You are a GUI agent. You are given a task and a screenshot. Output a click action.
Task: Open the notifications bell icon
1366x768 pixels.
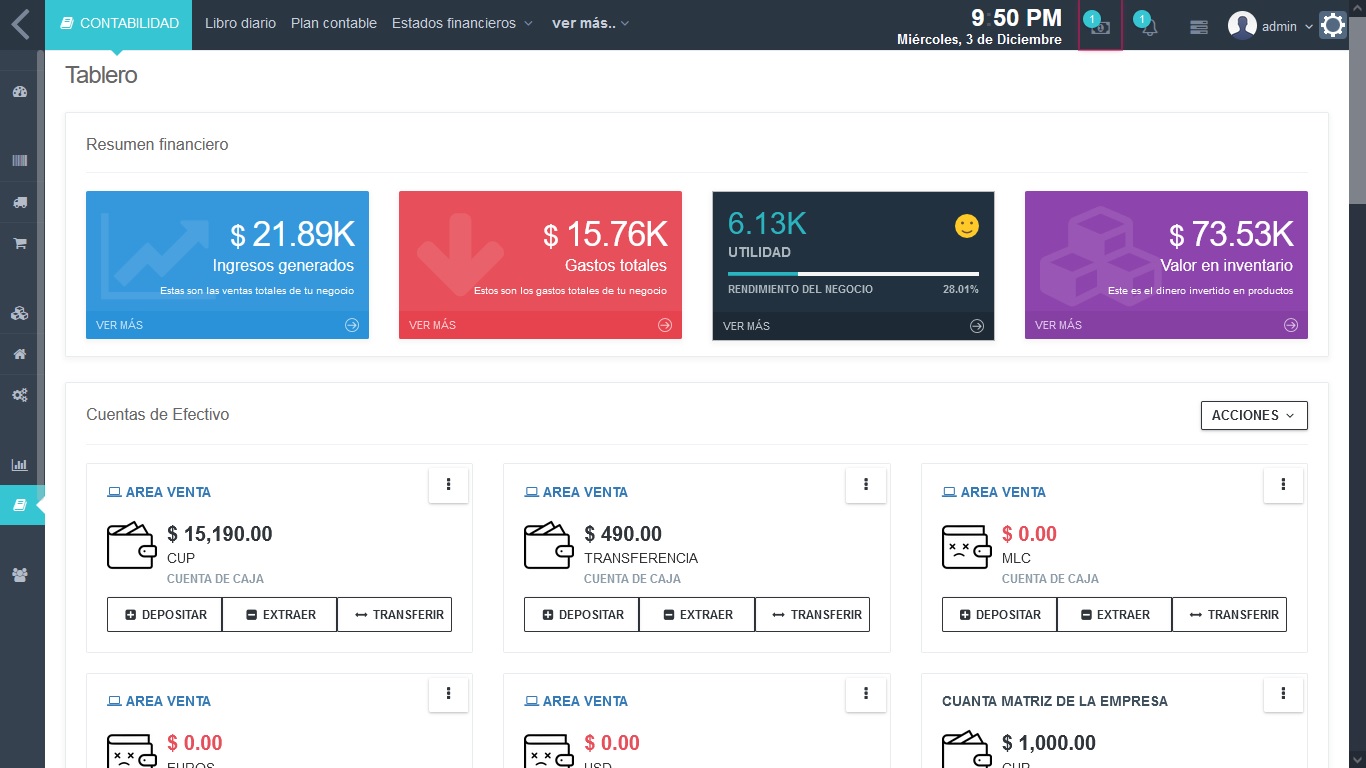pos(1149,27)
